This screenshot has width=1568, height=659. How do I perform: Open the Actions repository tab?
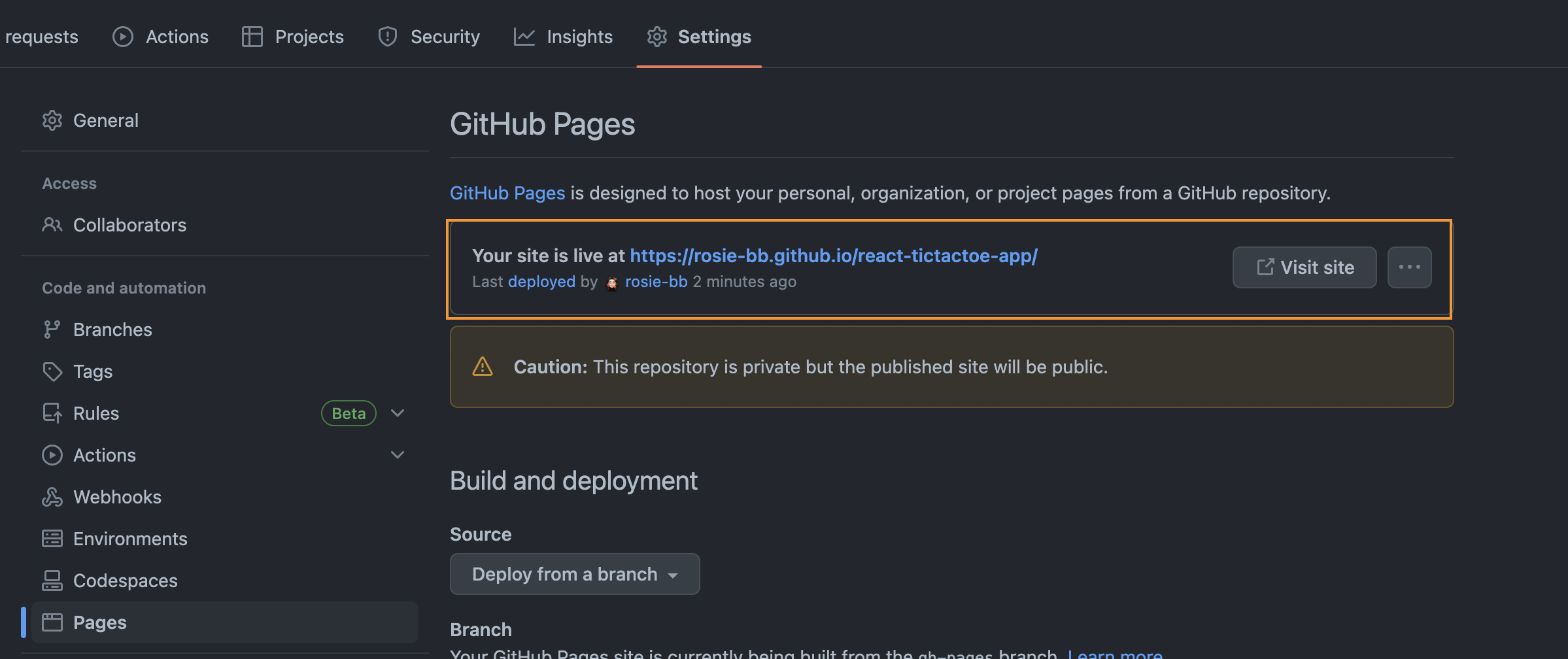[x=160, y=37]
